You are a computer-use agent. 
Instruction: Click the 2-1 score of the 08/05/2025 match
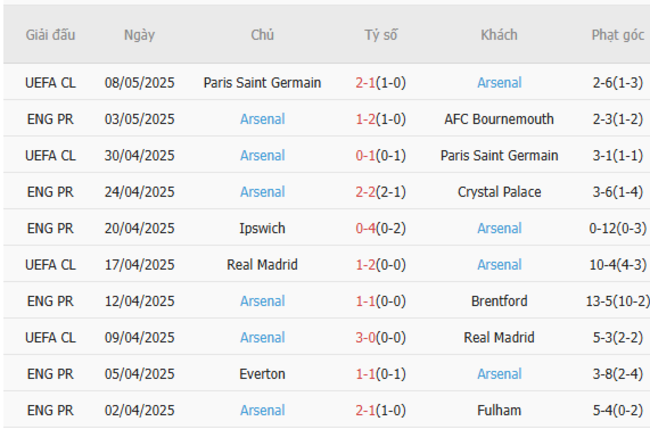pyautogui.click(x=367, y=83)
